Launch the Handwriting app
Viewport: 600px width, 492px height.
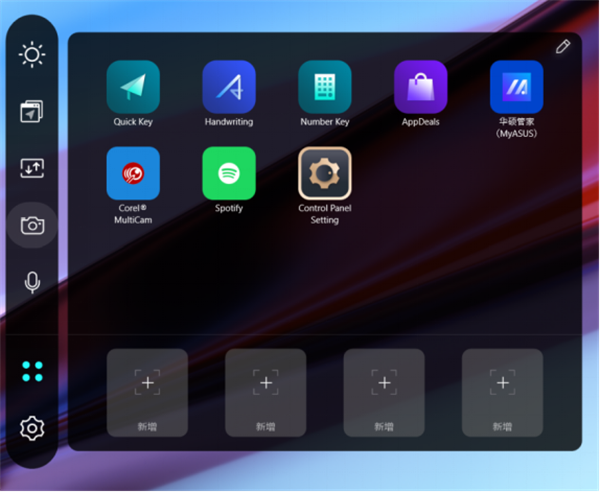229,87
